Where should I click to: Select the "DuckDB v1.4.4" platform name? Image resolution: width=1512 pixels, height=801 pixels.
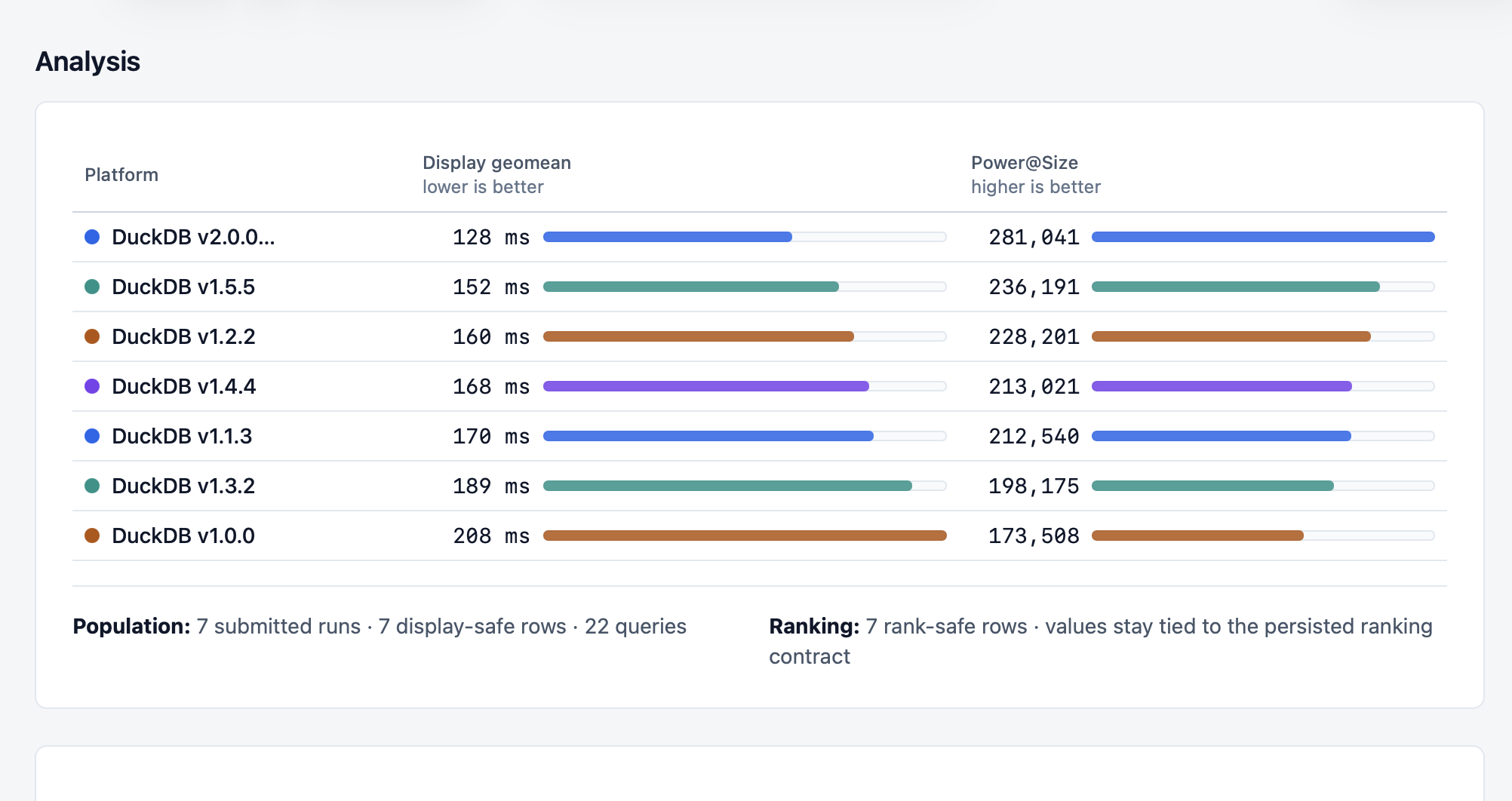184,386
